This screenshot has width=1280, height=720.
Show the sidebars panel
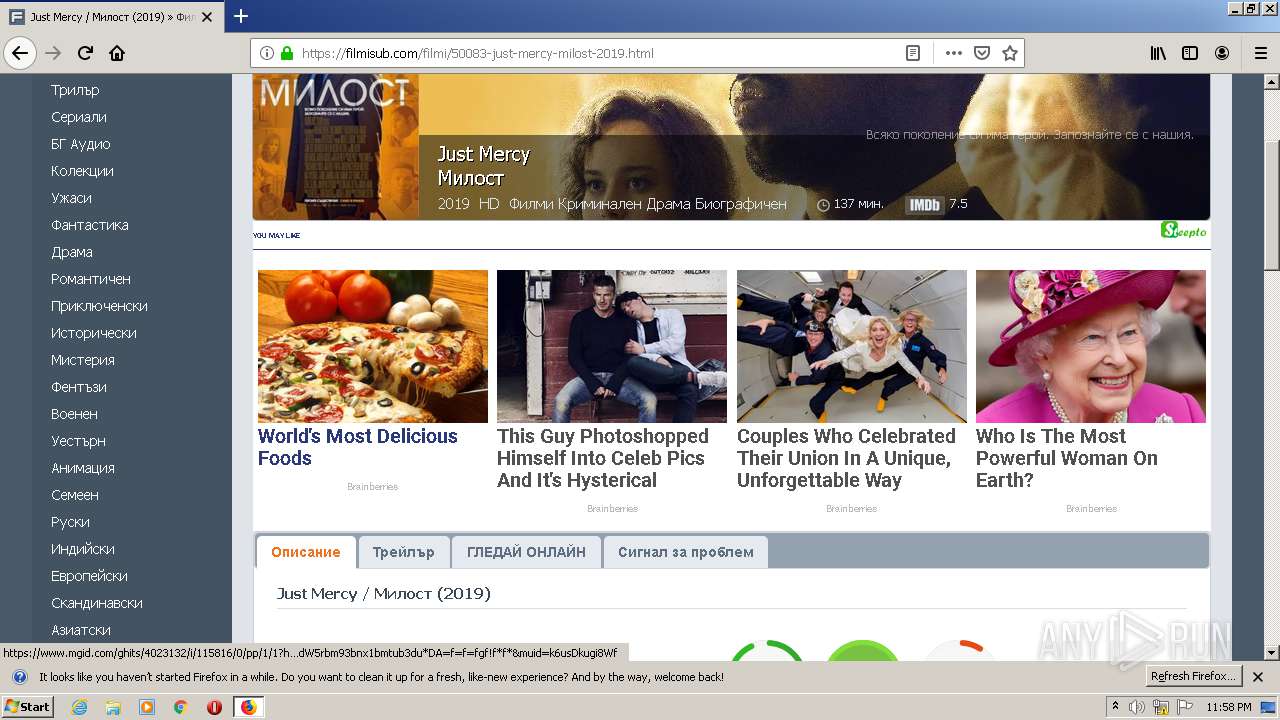coord(1190,53)
